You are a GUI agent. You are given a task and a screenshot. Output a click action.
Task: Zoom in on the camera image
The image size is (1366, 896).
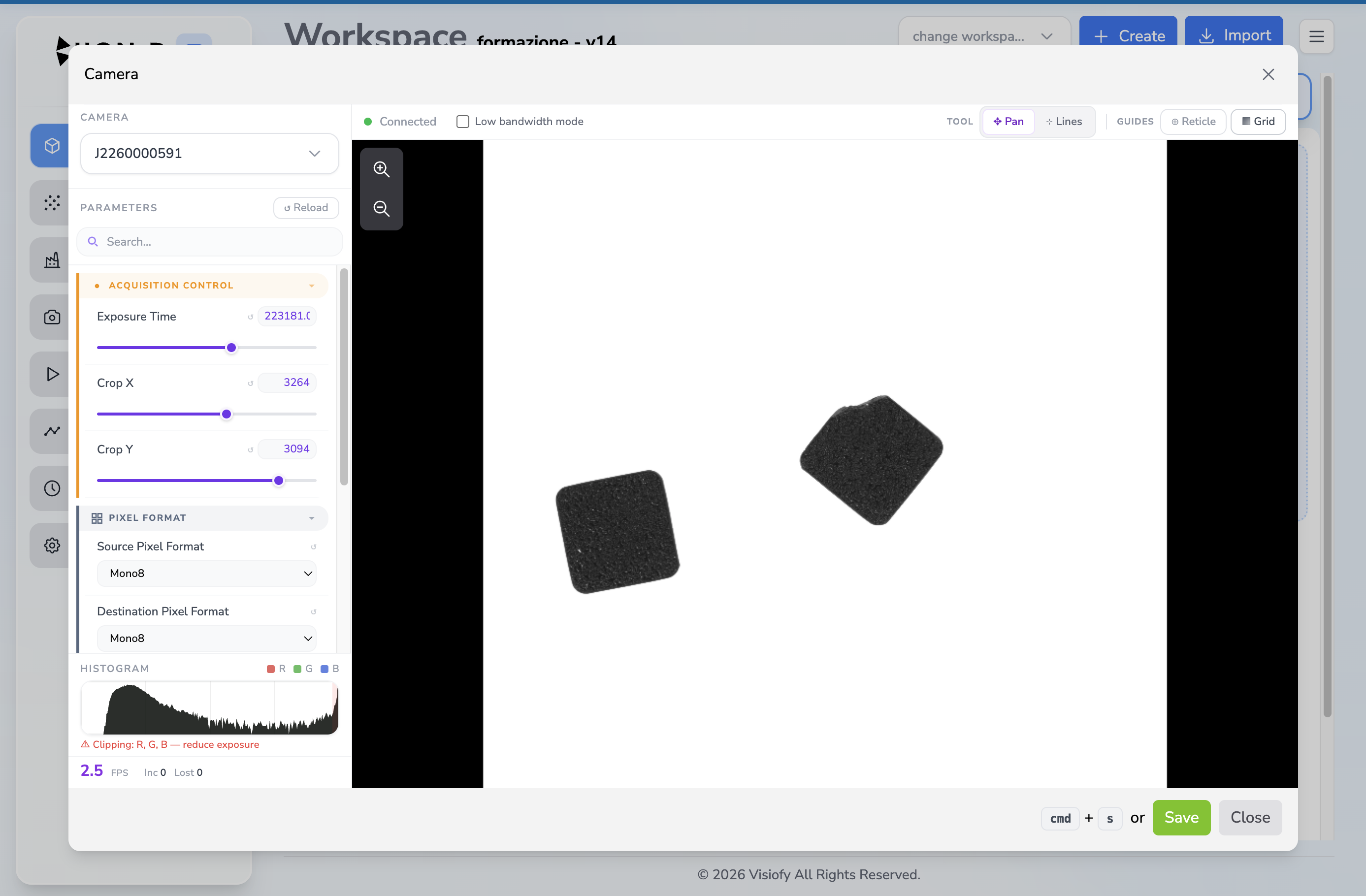click(381, 169)
